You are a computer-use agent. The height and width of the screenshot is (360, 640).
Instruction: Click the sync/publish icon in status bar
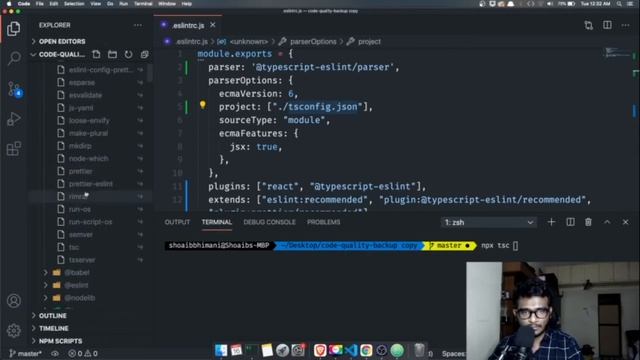55,353
